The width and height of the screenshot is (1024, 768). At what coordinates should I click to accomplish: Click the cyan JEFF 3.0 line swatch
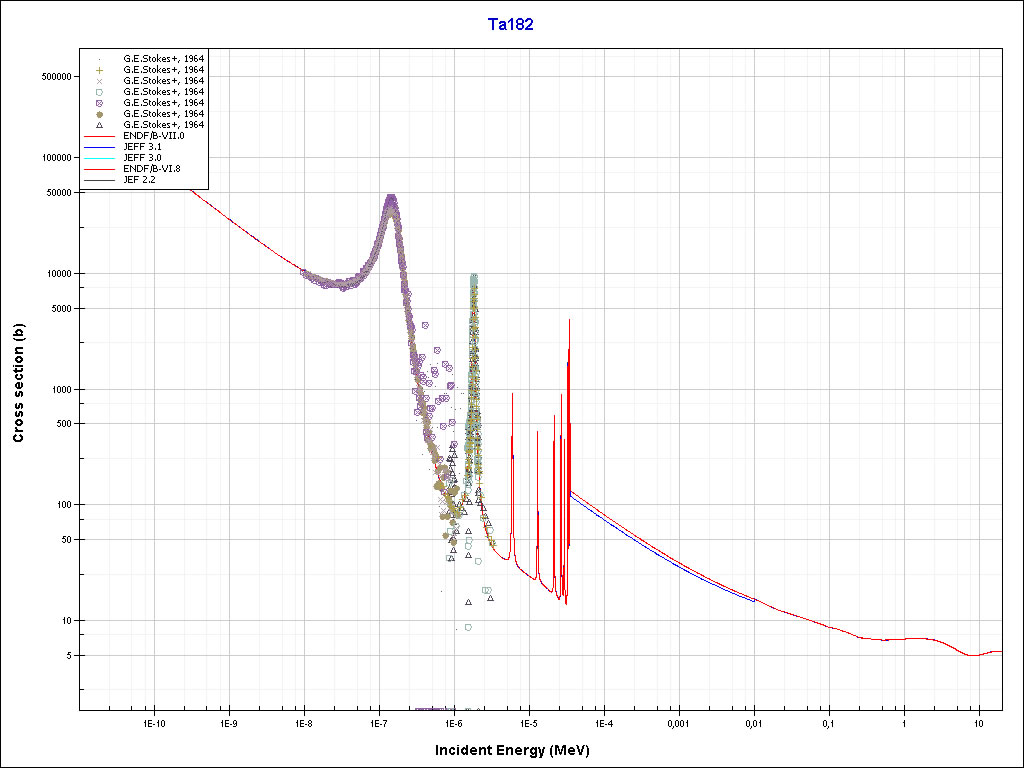click(x=99, y=158)
